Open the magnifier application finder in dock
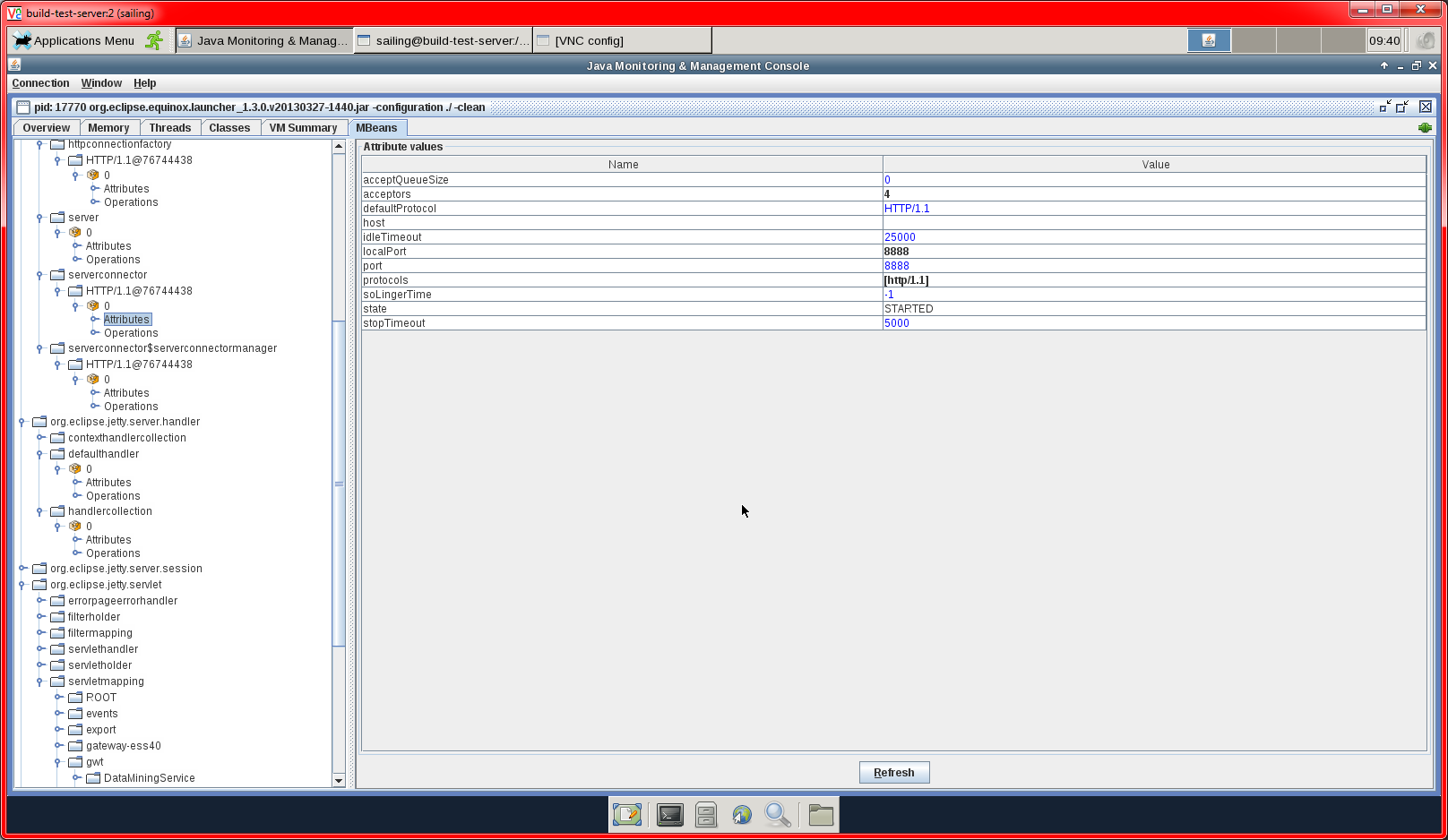 [778, 815]
